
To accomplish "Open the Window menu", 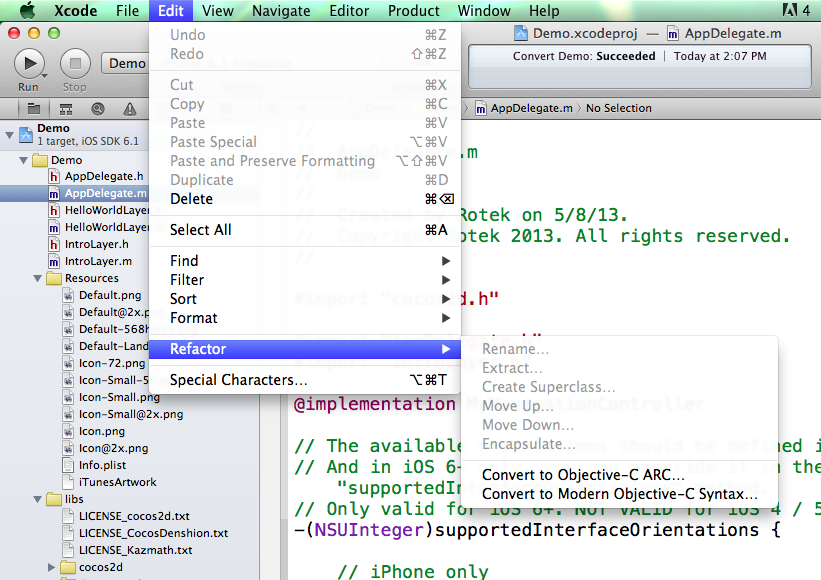I will click(x=484, y=10).
